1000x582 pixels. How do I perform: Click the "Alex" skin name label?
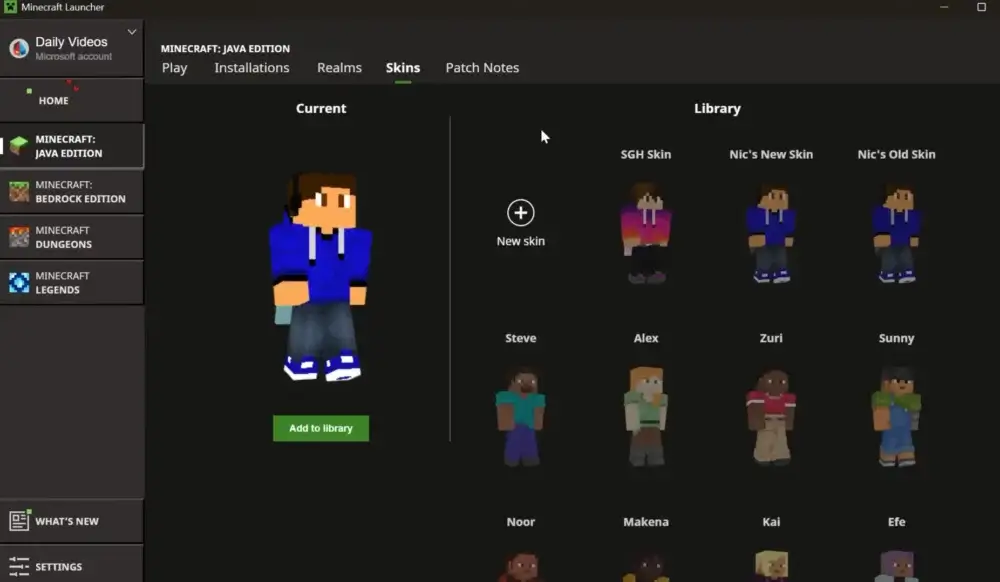[x=646, y=338]
